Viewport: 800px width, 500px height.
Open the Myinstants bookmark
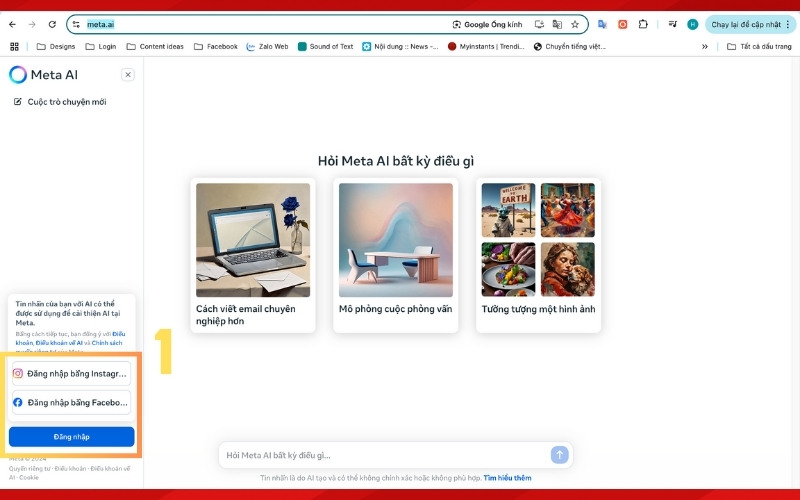(486, 46)
